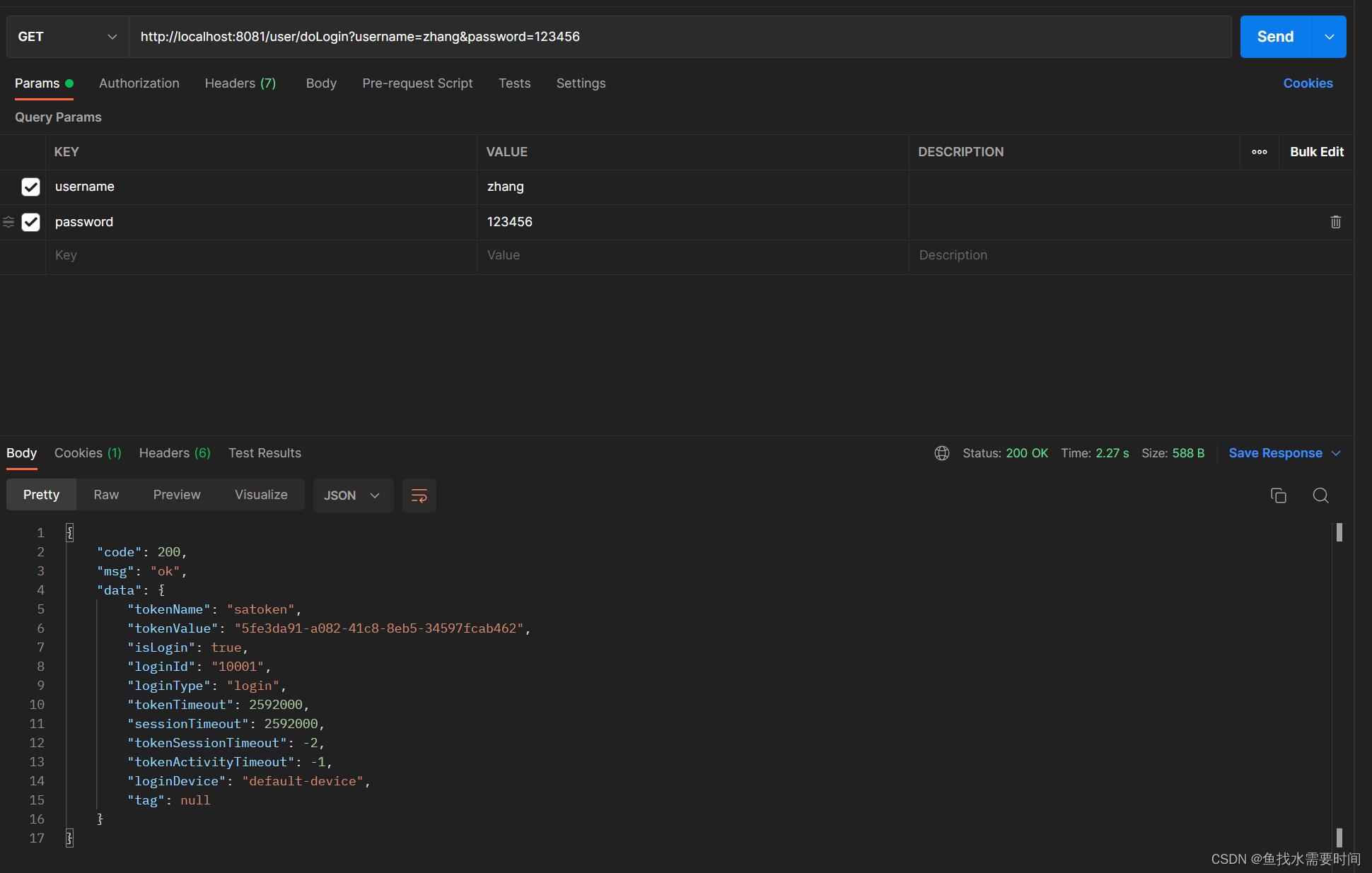
Task: Click the "loginId": "10001" line
Action: [199, 667]
